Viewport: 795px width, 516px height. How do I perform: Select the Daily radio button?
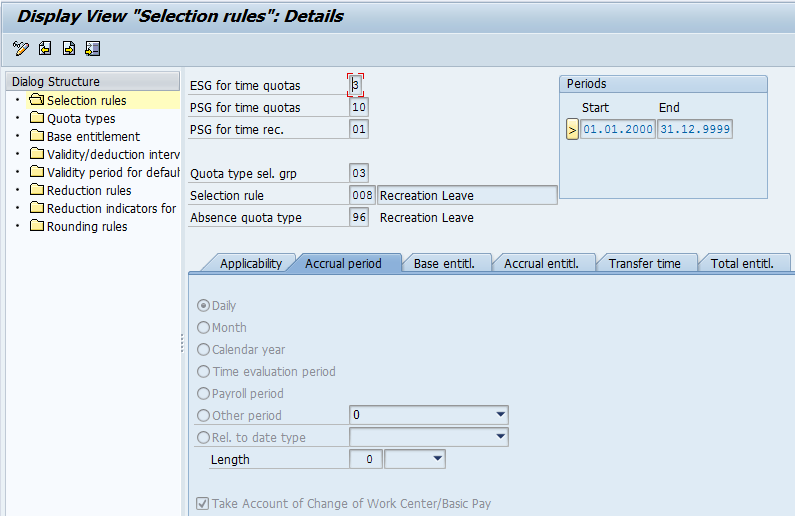[204, 306]
